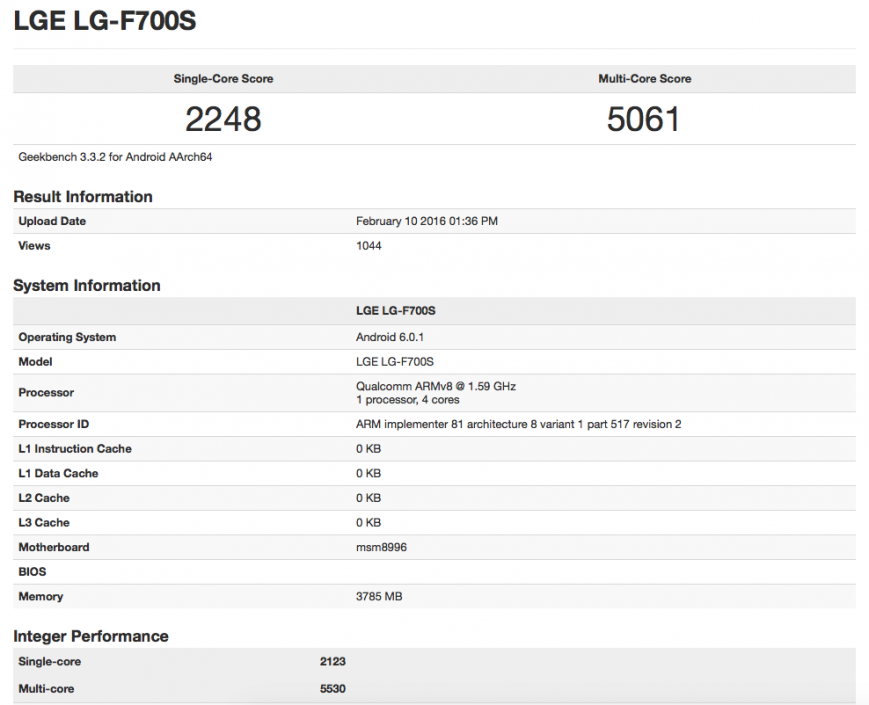Click the multi-core score 5061
869x705 pixels.
643,119
